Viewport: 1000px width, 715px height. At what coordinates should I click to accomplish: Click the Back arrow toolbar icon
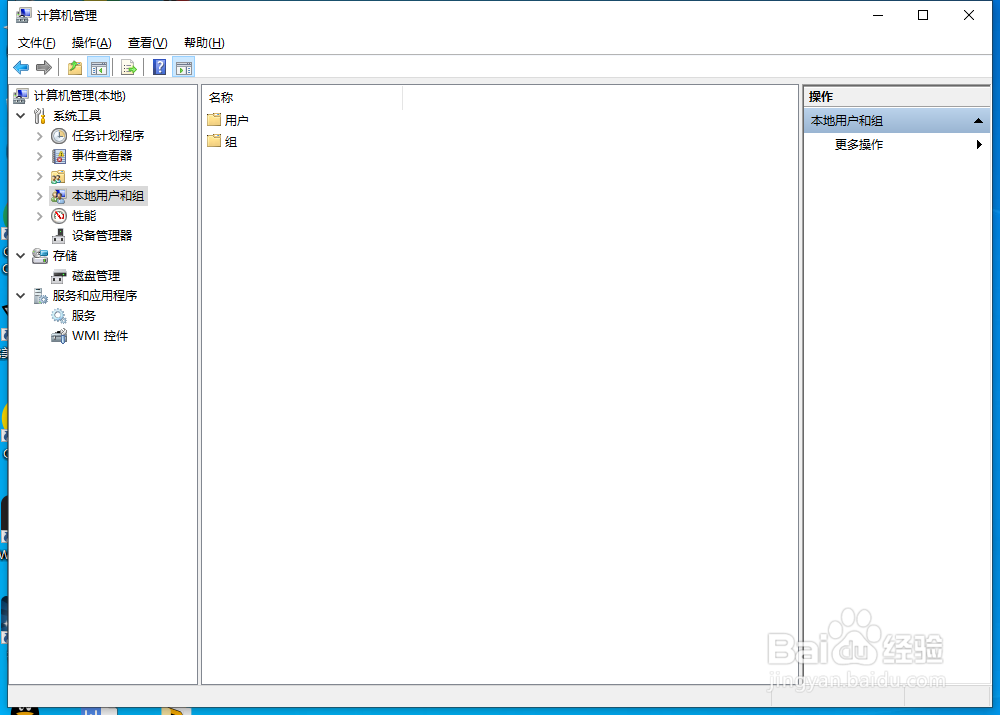tap(21, 67)
